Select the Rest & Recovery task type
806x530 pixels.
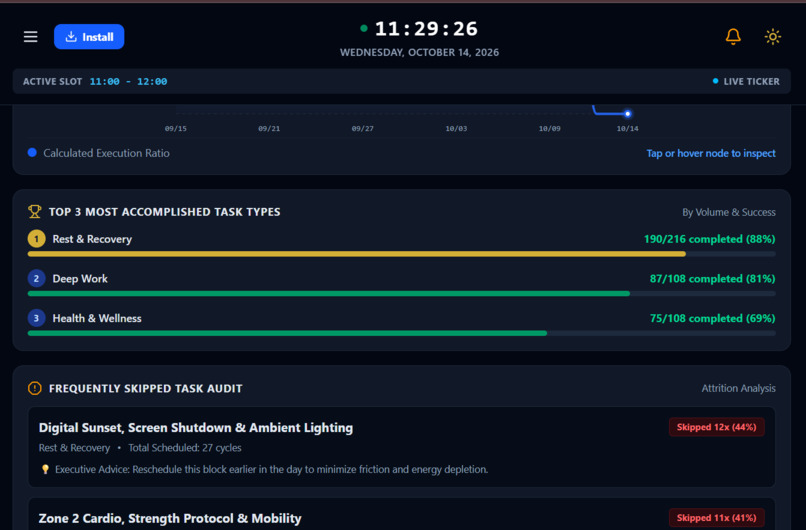(x=92, y=239)
